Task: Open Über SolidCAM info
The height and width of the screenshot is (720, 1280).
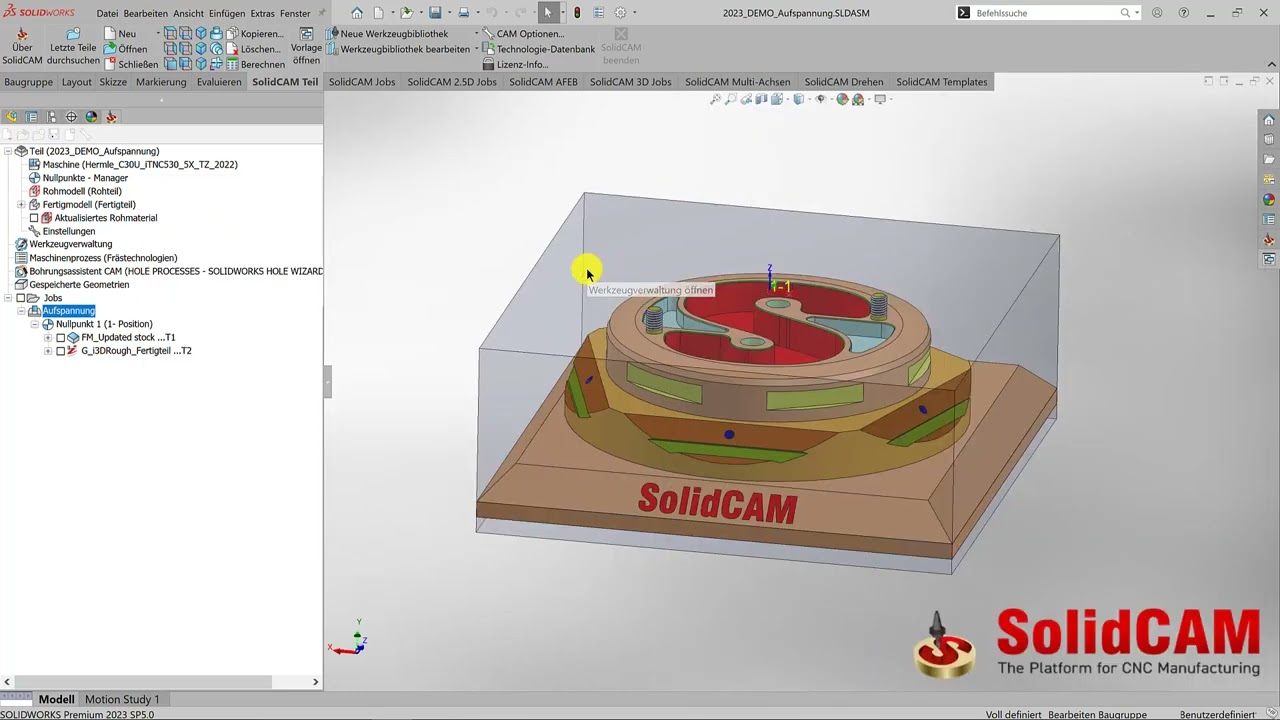Action: (22, 47)
